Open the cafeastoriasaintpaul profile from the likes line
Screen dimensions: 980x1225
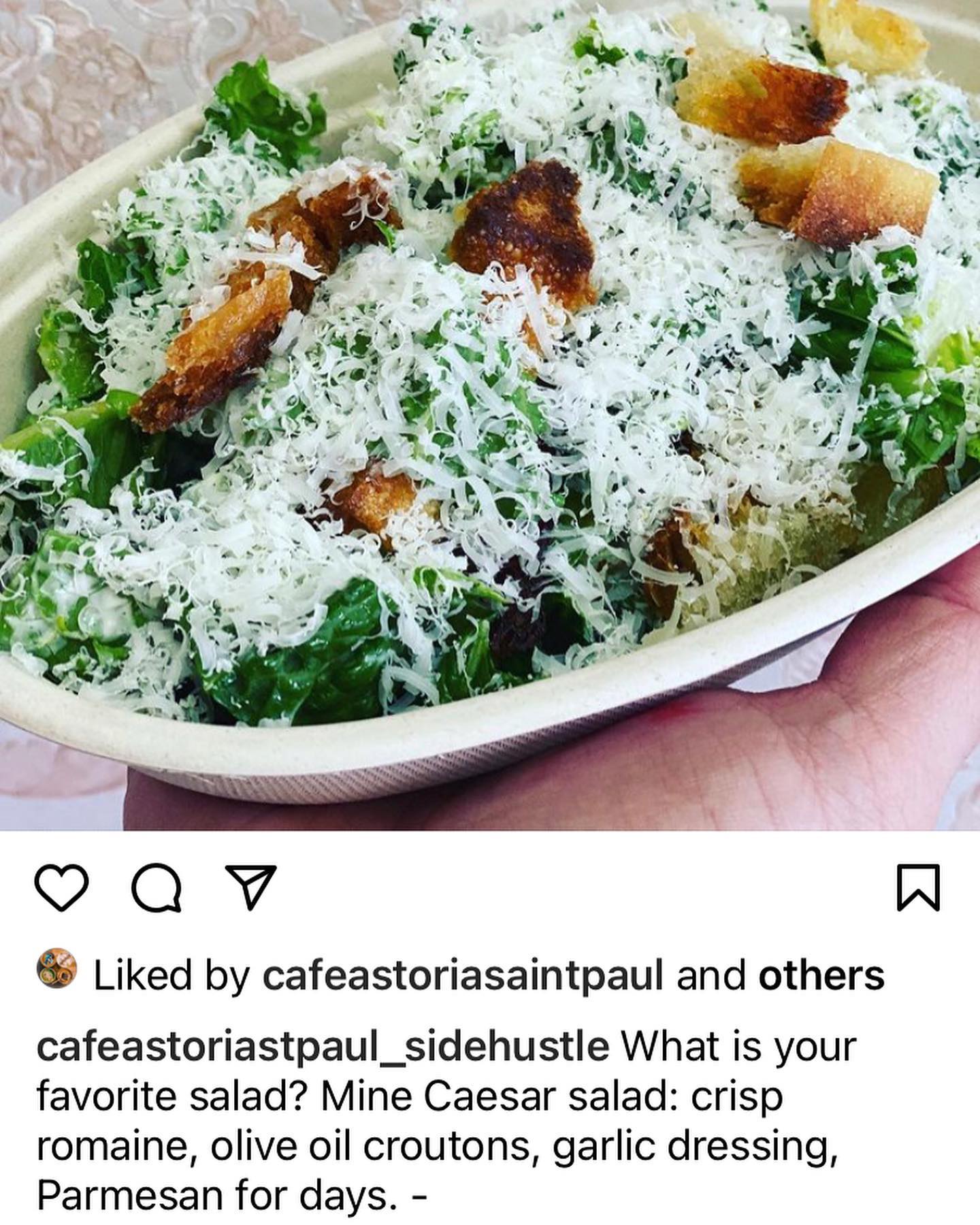463,975
